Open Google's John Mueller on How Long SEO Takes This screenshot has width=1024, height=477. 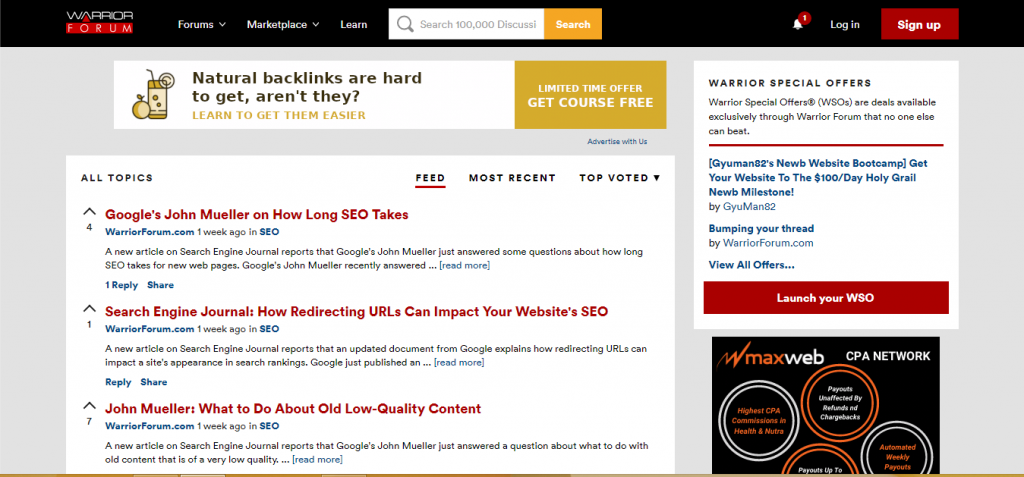257,214
